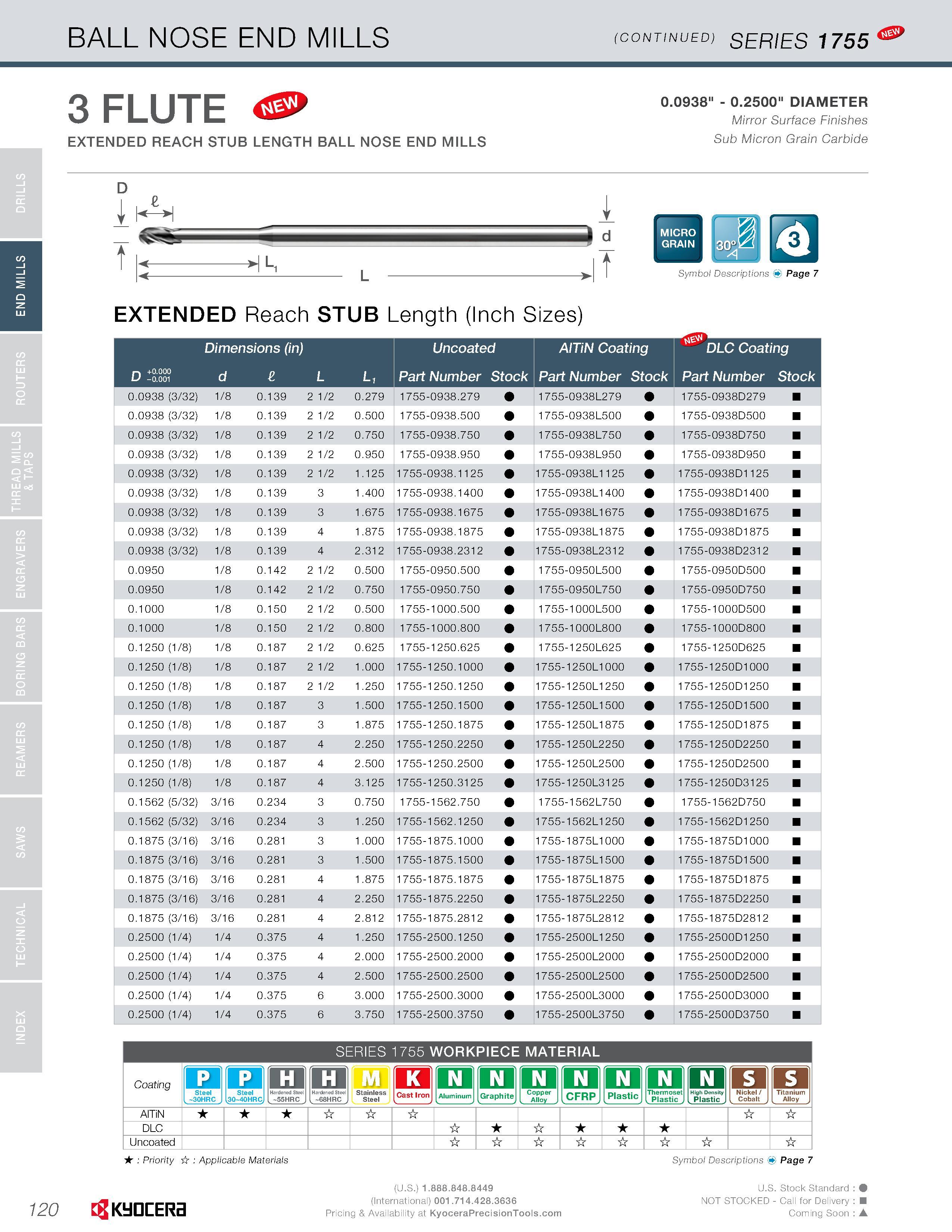Viewport: 952px width, 1232px height.
Task: Click part number 1755-1562D1250
Action: (723, 821)
